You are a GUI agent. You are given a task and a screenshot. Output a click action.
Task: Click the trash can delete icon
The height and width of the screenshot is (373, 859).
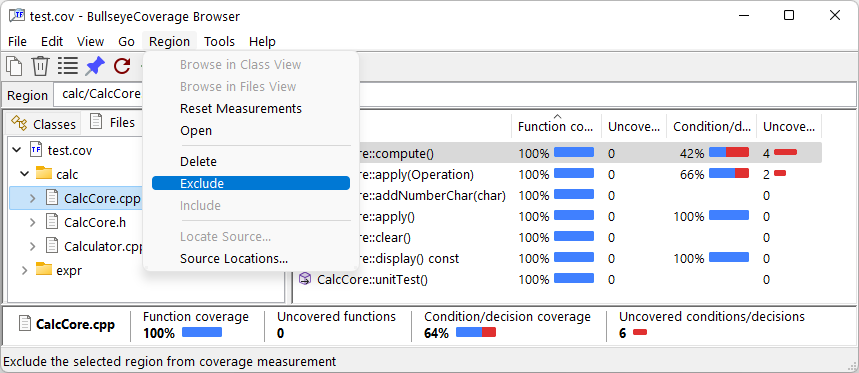41,66
